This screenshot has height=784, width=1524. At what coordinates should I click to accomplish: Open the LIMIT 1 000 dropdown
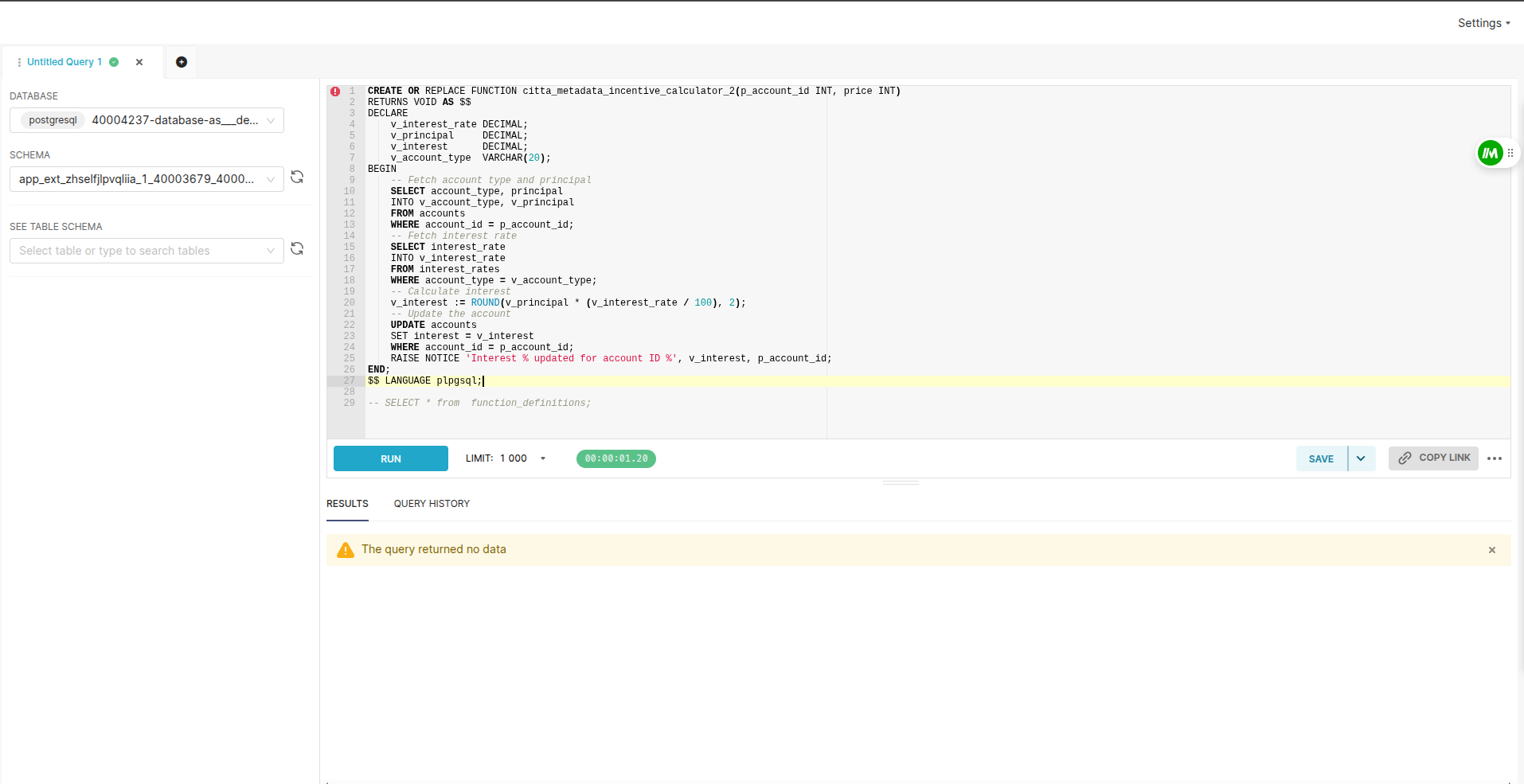point(543,458)
